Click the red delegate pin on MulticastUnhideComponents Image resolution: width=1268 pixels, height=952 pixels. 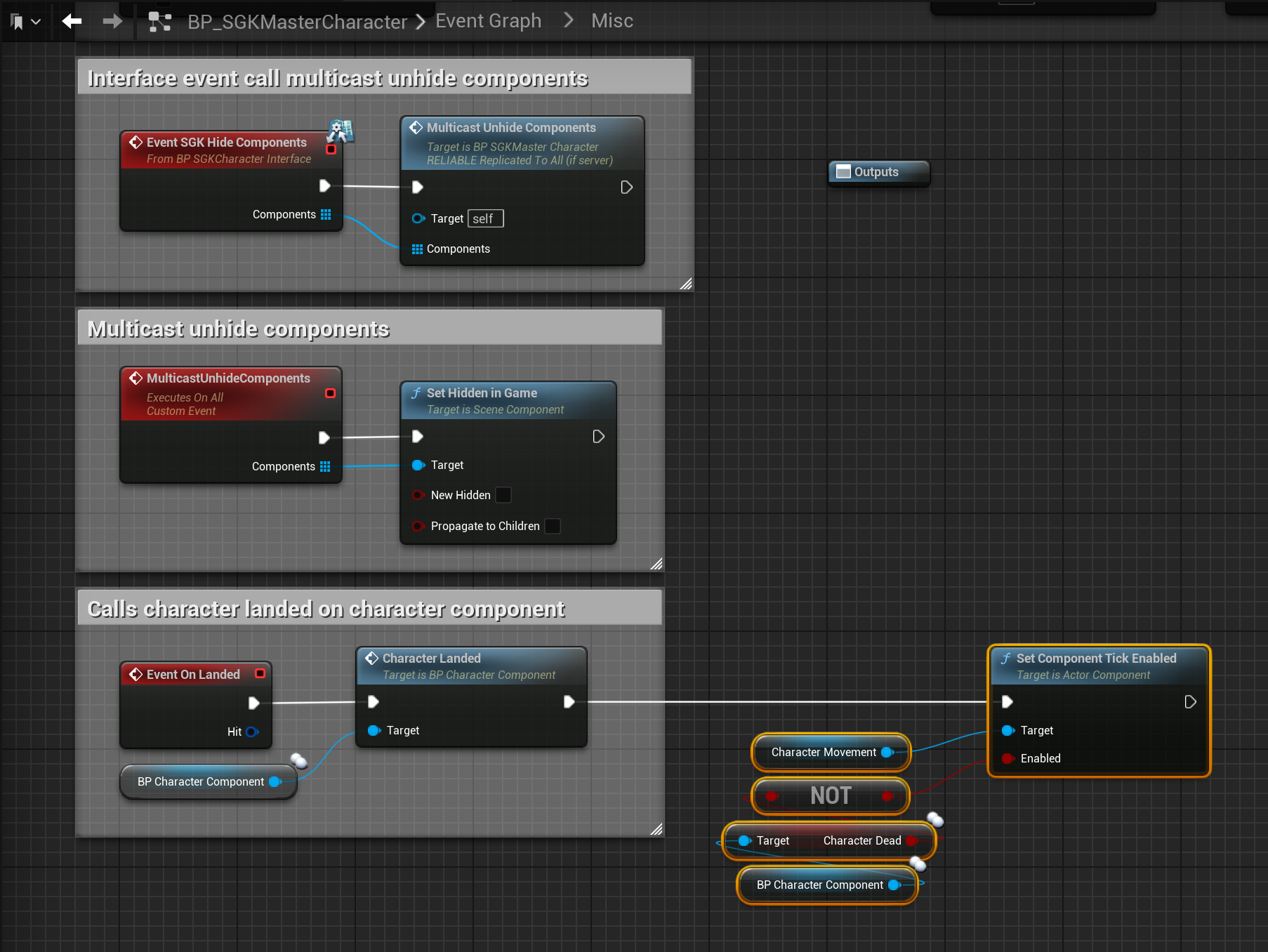pos(330,393)
